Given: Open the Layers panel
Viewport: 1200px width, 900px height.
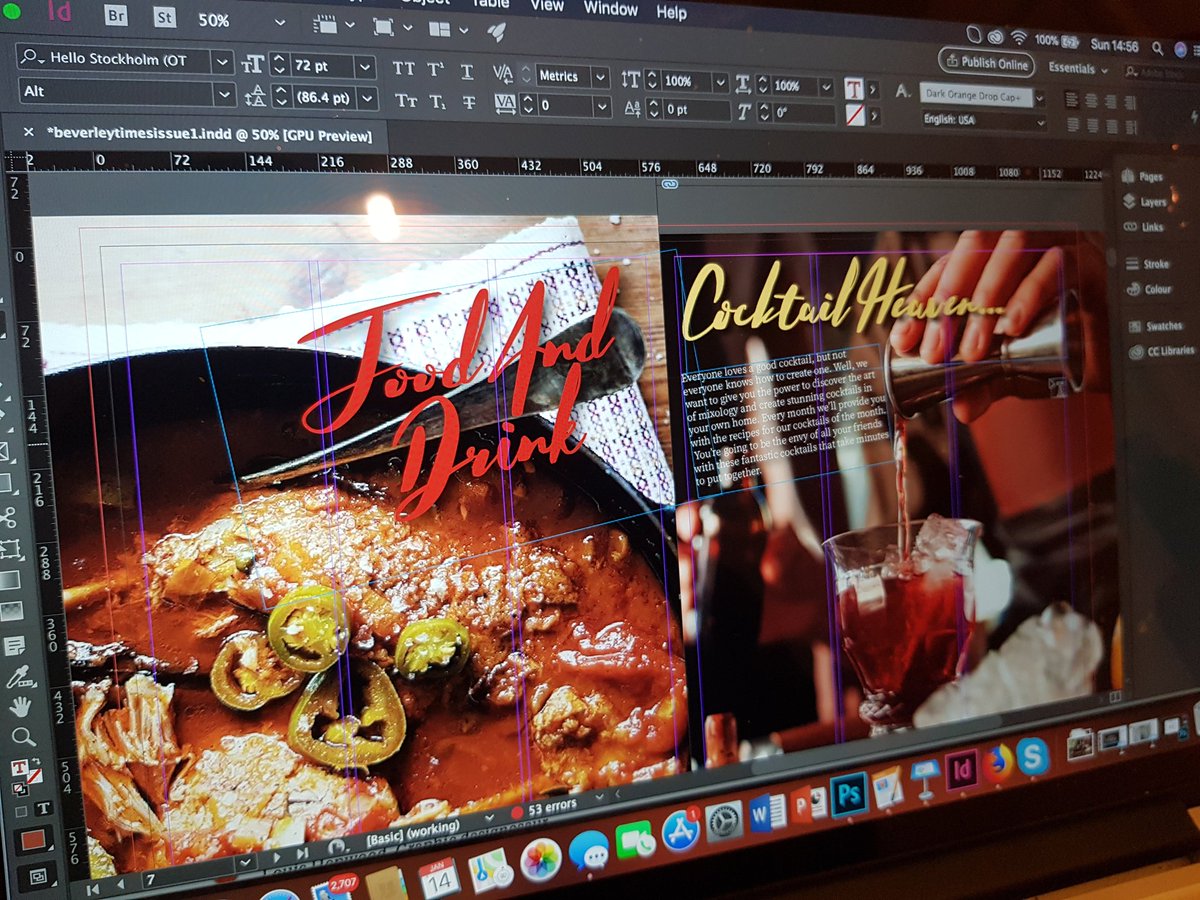Looking at the screenshot, I should click(1145, 201).
